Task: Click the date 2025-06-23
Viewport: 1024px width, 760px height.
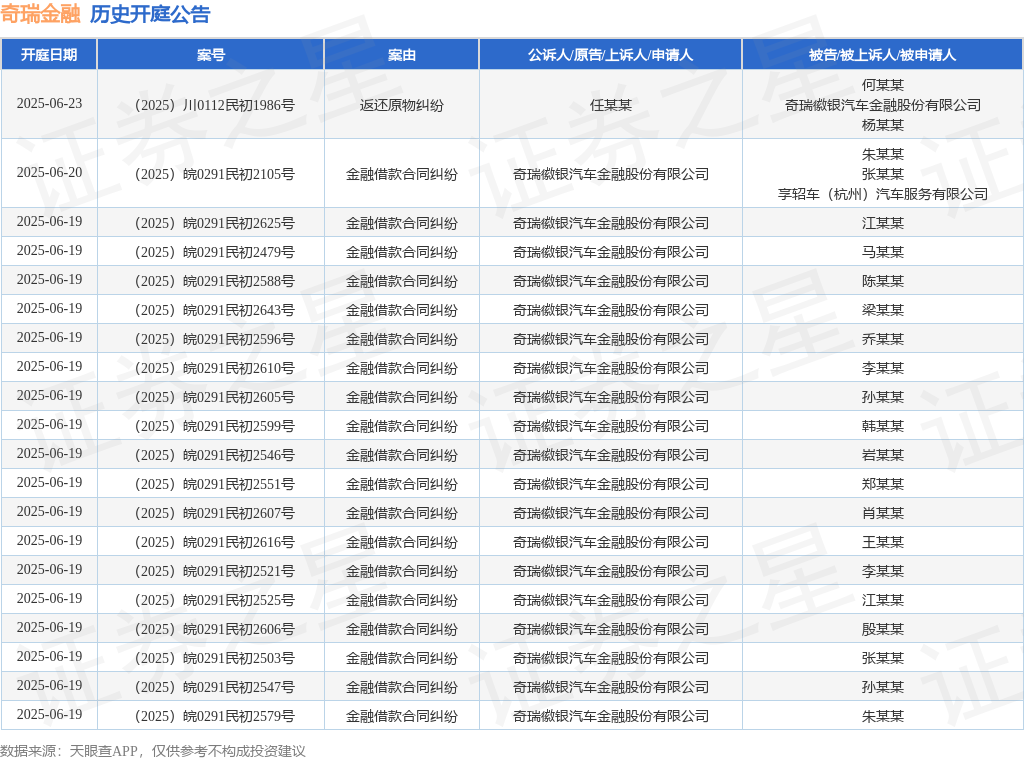Action: [49, 104]
